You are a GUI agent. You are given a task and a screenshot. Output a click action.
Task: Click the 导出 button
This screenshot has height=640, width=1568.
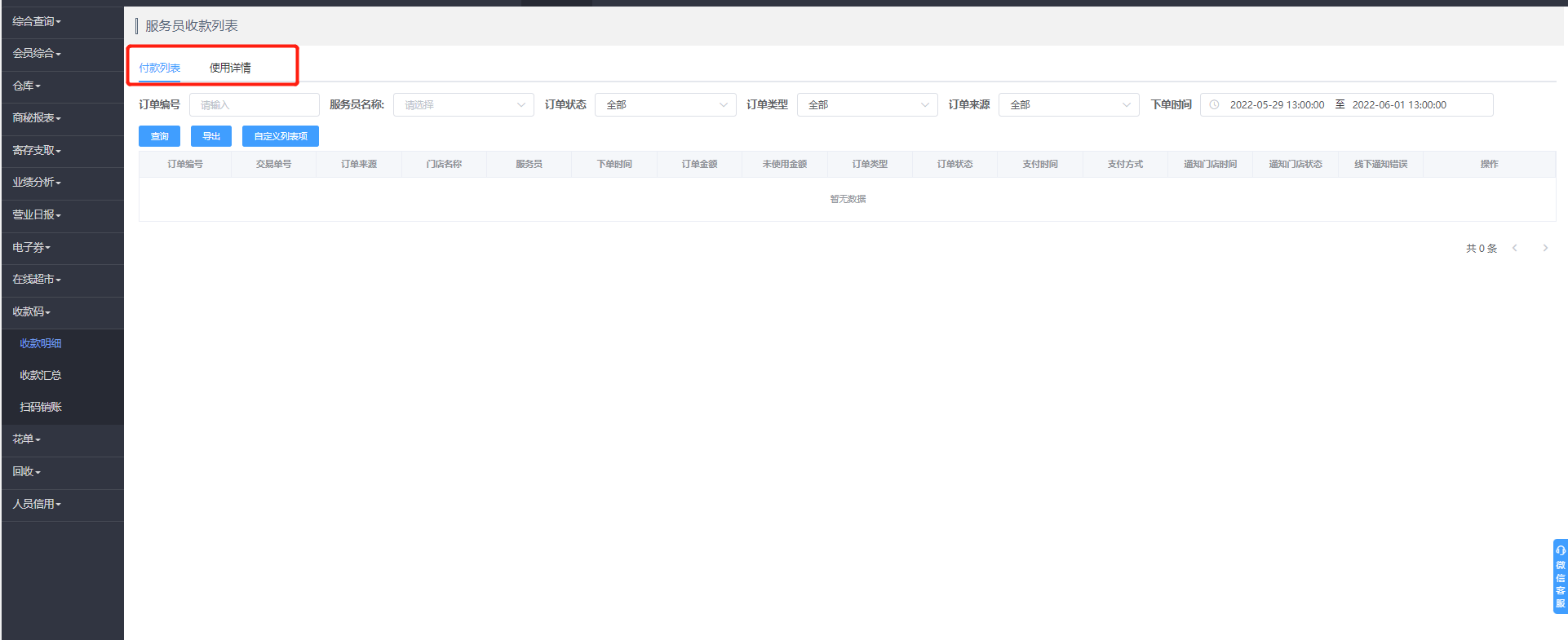click(x=211, y=136)
